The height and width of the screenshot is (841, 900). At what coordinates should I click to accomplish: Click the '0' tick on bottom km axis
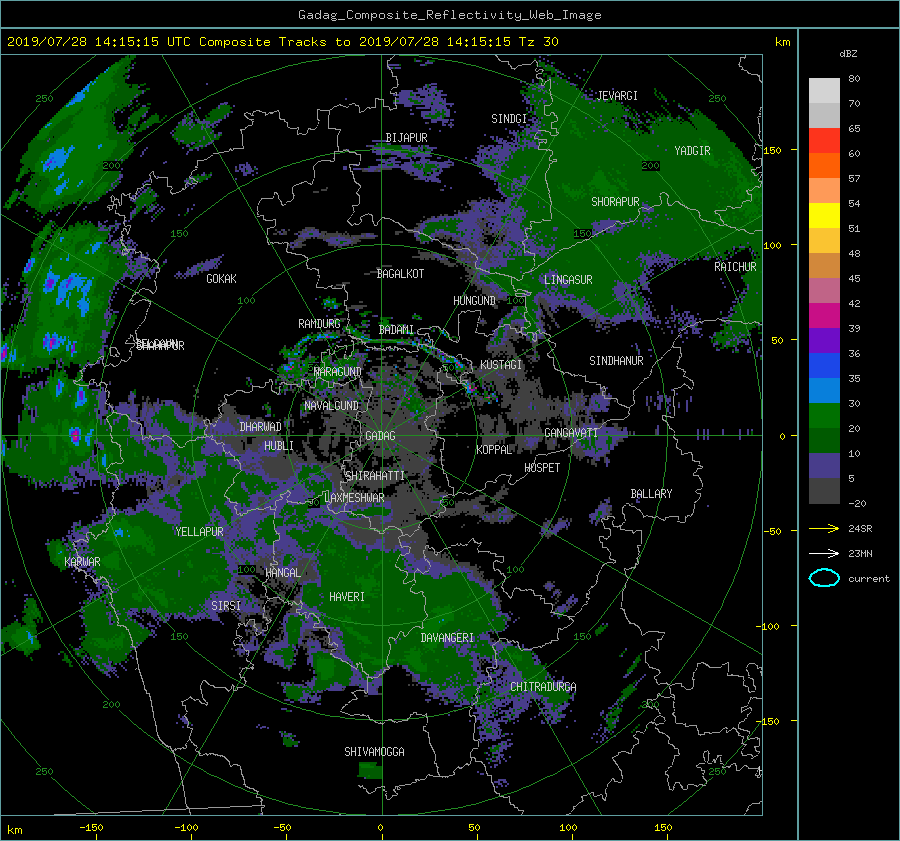point(380,828)
